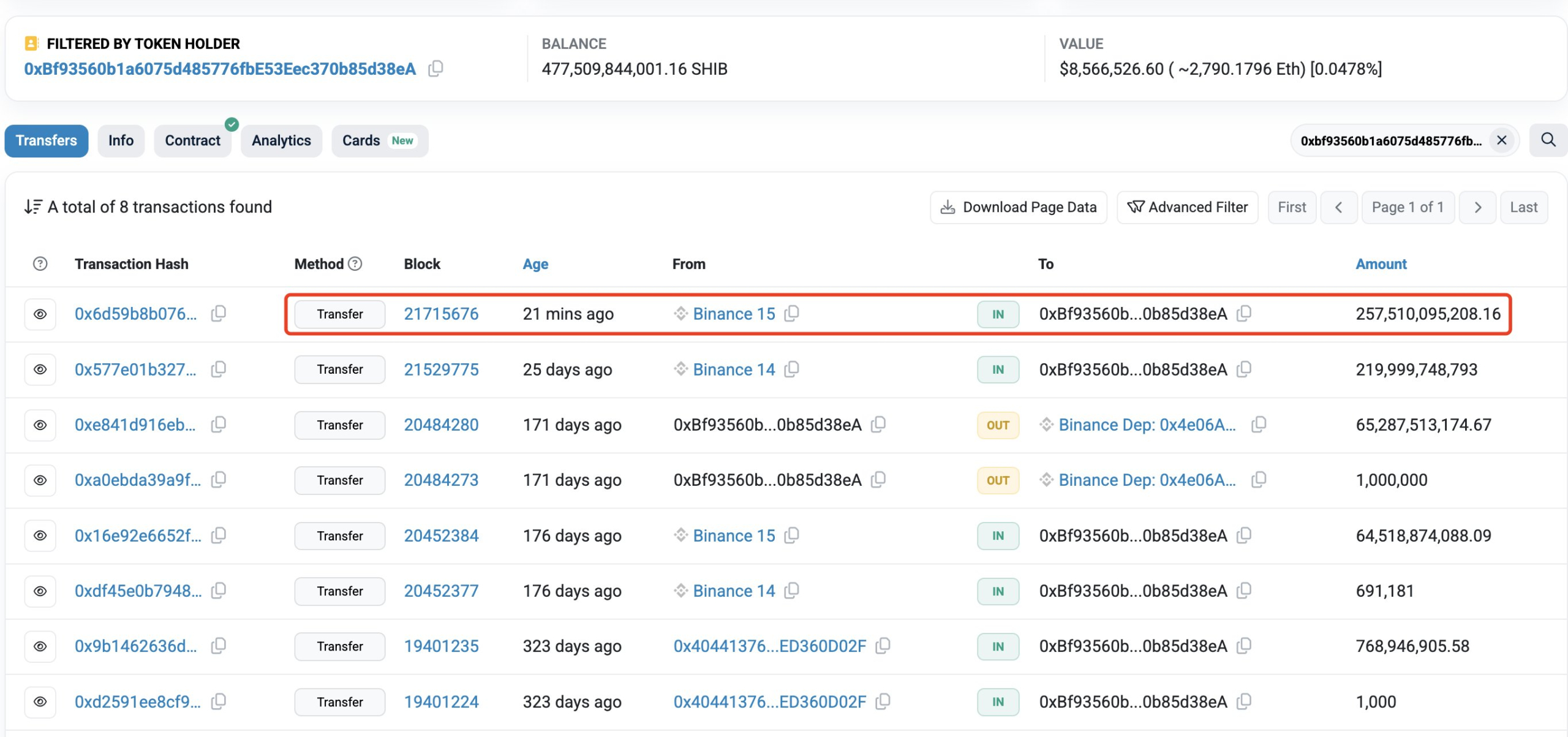Copy From address in block 20484280 row
Screen dimensions: 1568x737
click(878, 425)
